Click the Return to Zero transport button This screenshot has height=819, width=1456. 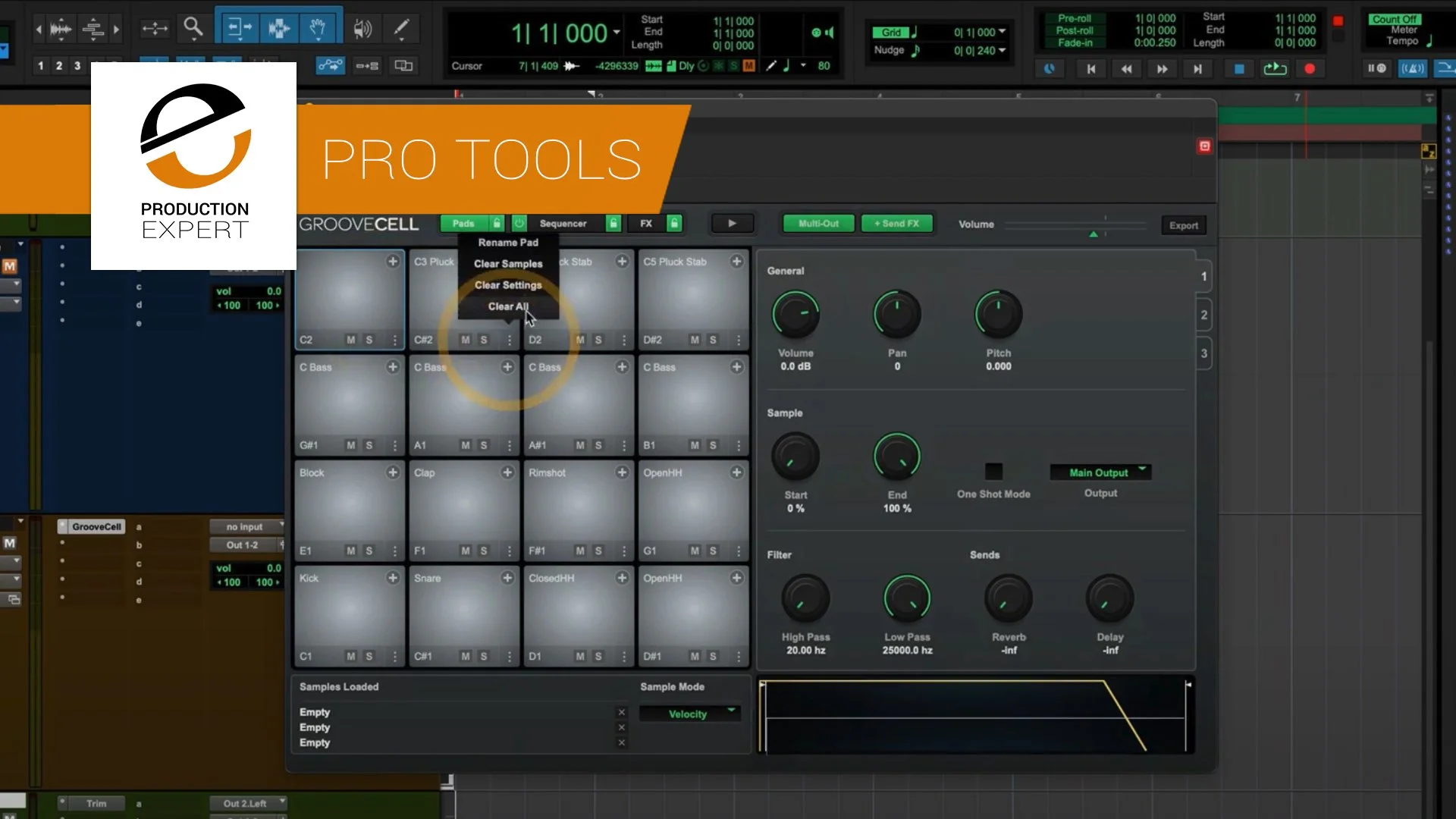pos(1091,69)
